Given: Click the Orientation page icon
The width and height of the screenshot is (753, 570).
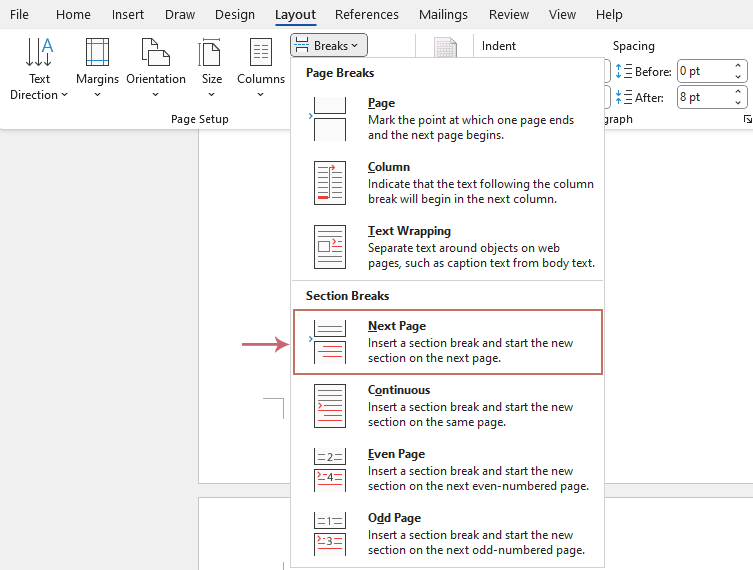Looking at the screenshot, I should (x=155, y=52).
